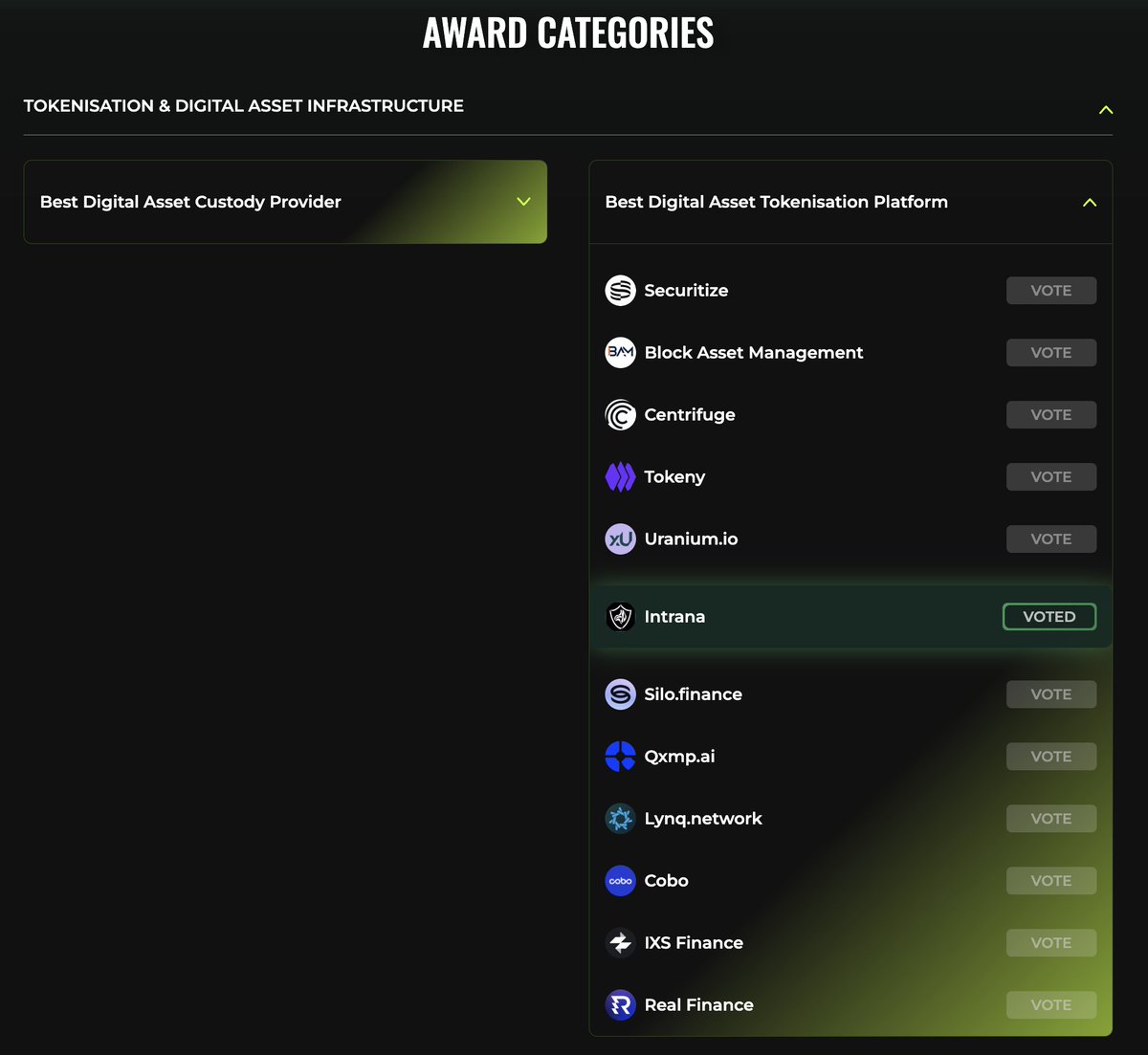
Task: Click the Cobo logo icon
Action: (x=621, y=881)
